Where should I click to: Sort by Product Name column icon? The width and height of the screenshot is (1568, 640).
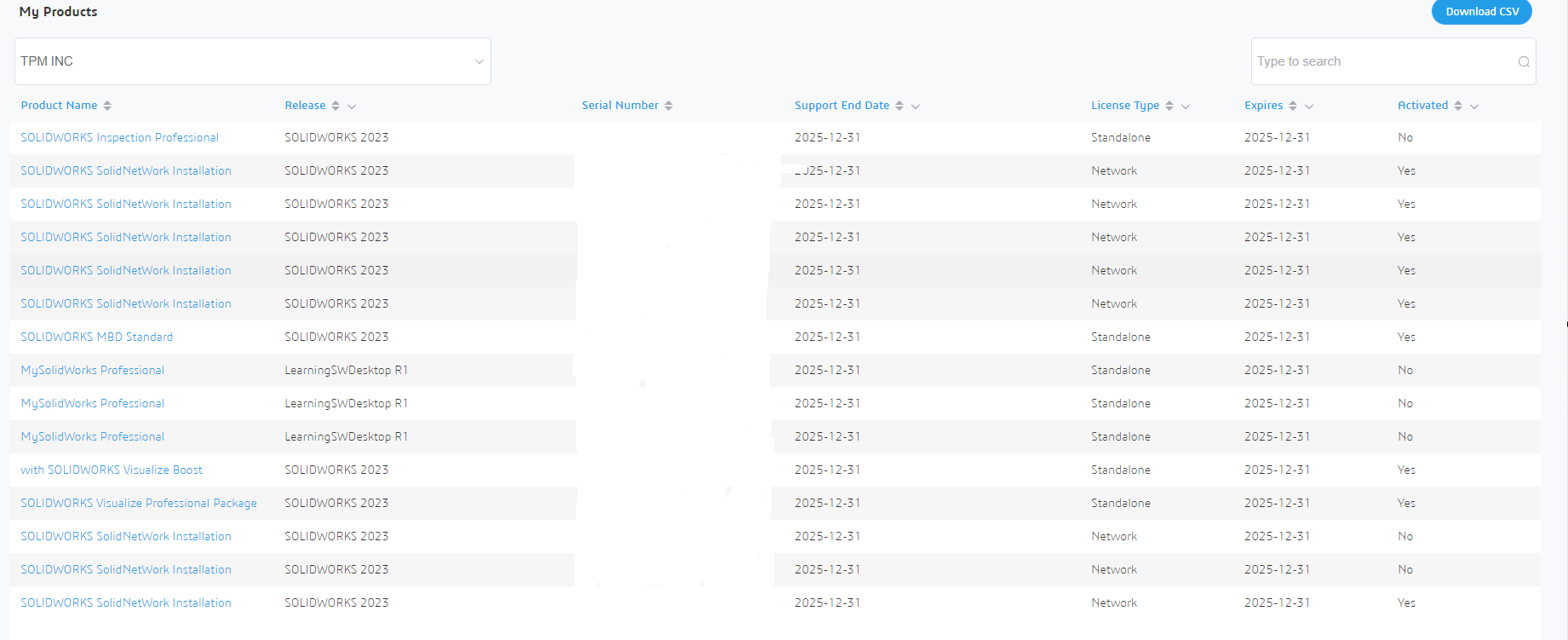[x=107, y=106]
